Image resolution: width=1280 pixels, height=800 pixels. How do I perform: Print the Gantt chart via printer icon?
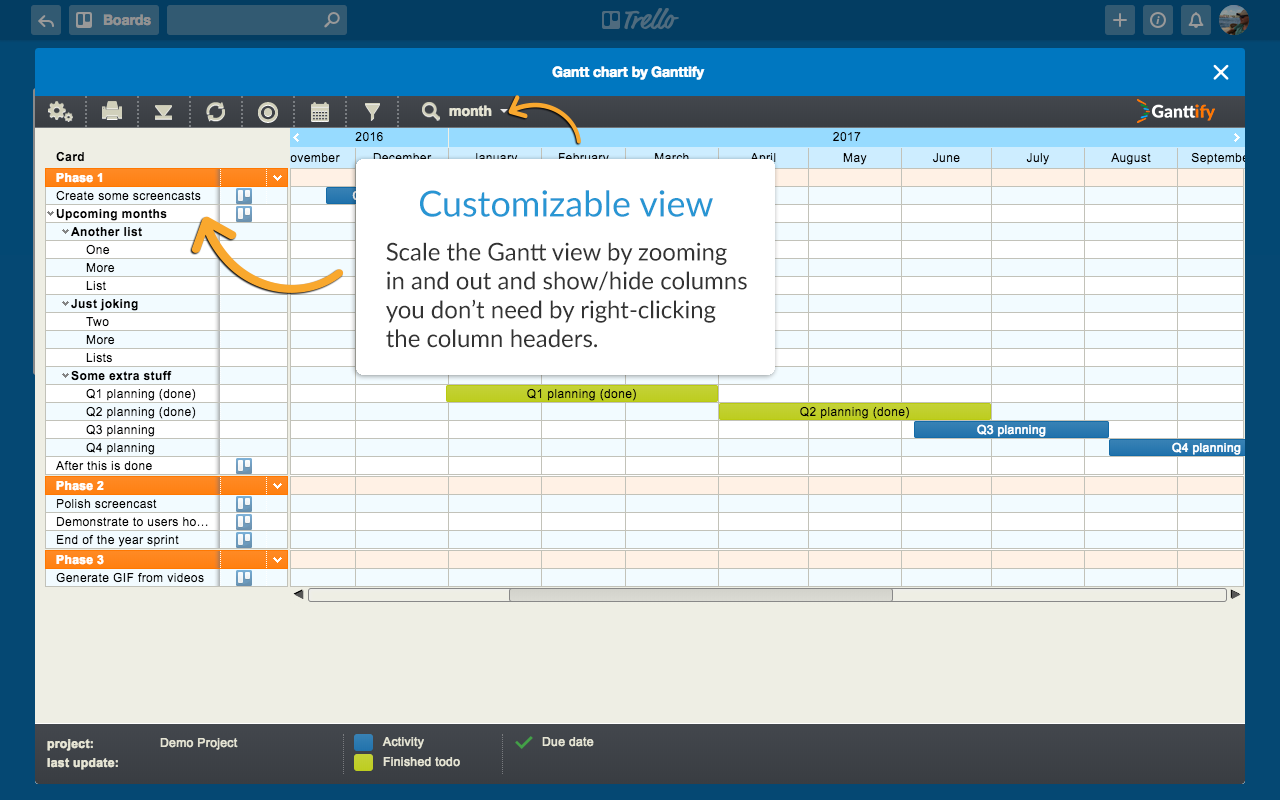pyautogui.click(x=112, y=111)
